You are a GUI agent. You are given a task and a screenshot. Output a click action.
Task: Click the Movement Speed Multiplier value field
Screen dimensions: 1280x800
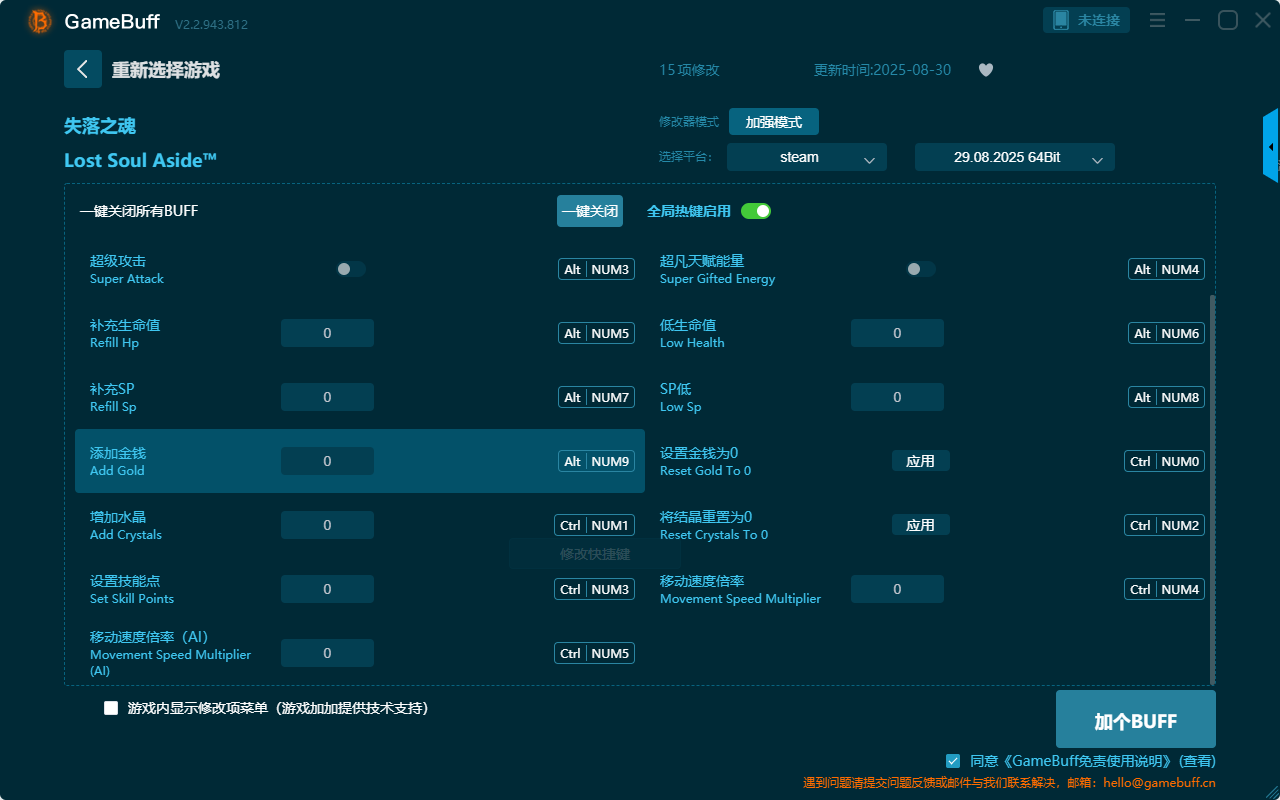tap(897, 589)
